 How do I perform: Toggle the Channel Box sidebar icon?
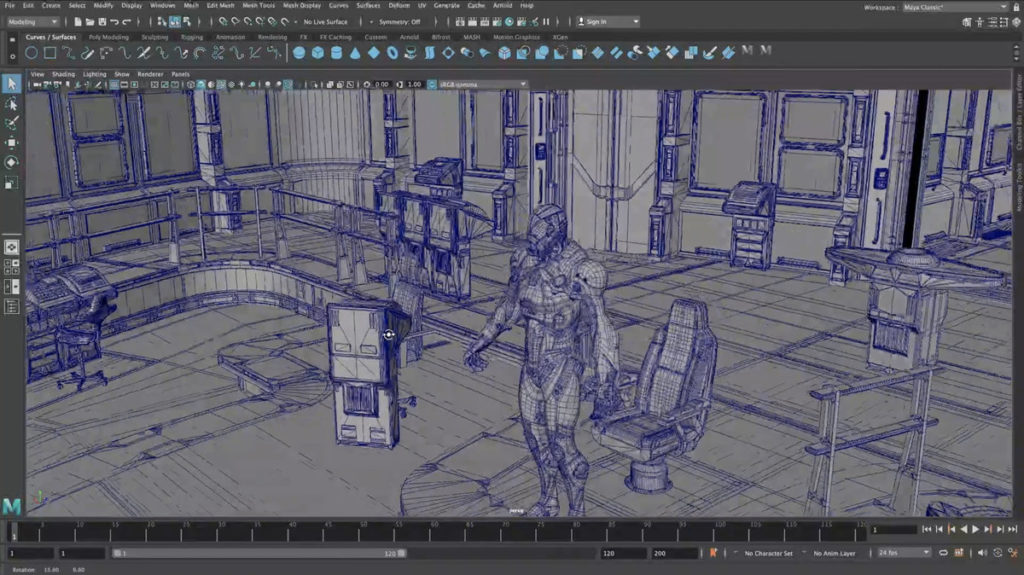[1016, 22]
